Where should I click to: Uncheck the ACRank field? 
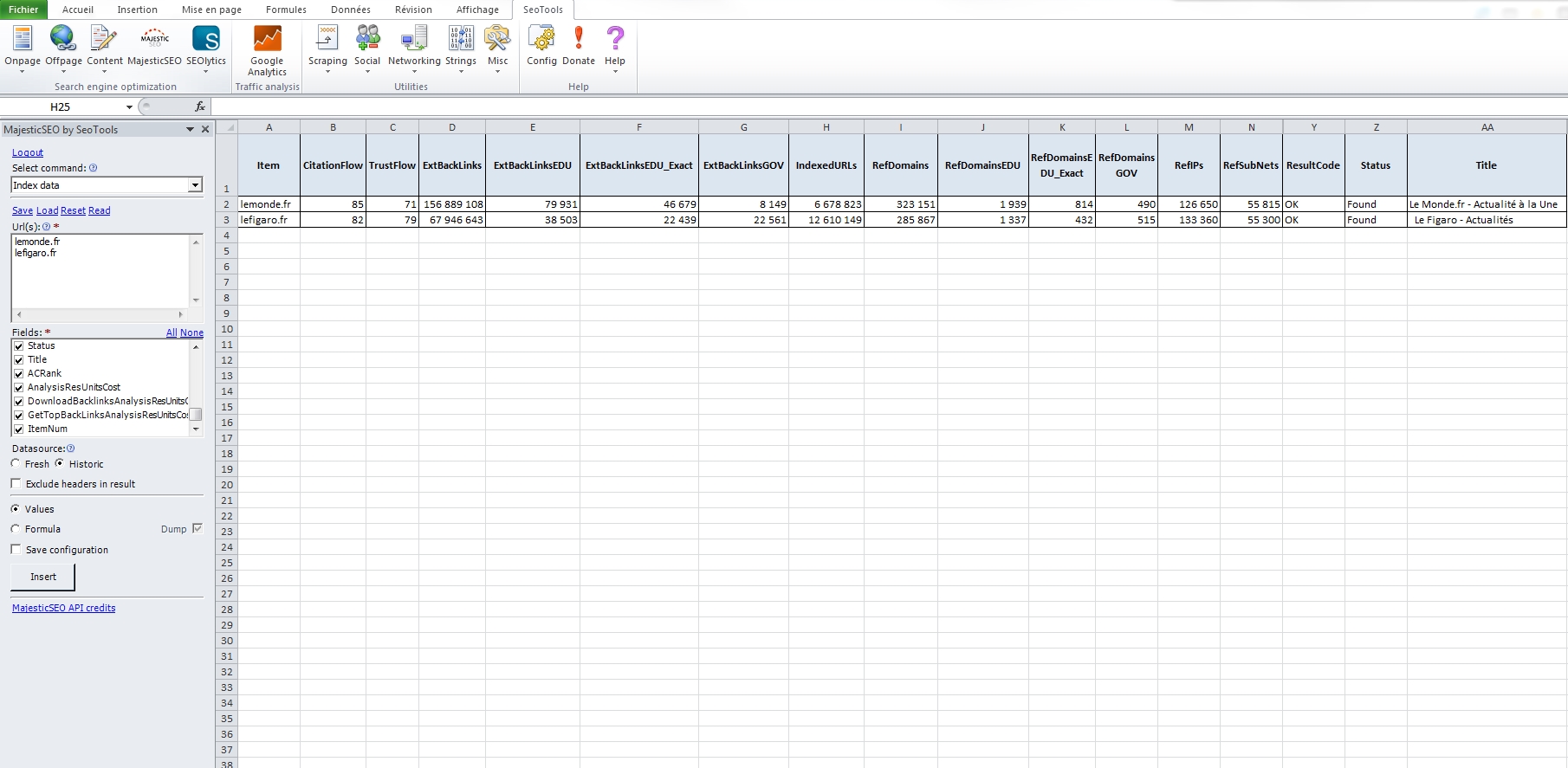point(18,374)
